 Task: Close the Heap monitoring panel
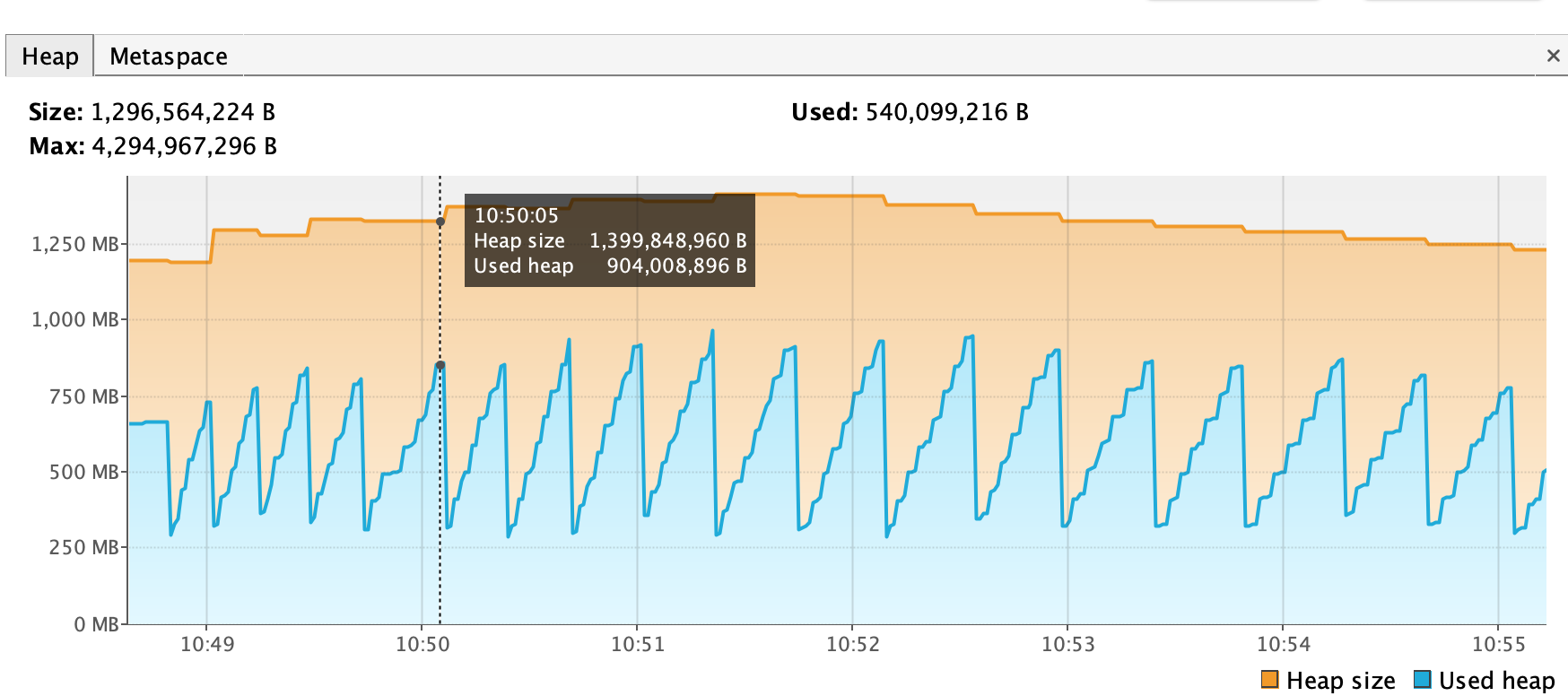click(x=1553, y=55)
